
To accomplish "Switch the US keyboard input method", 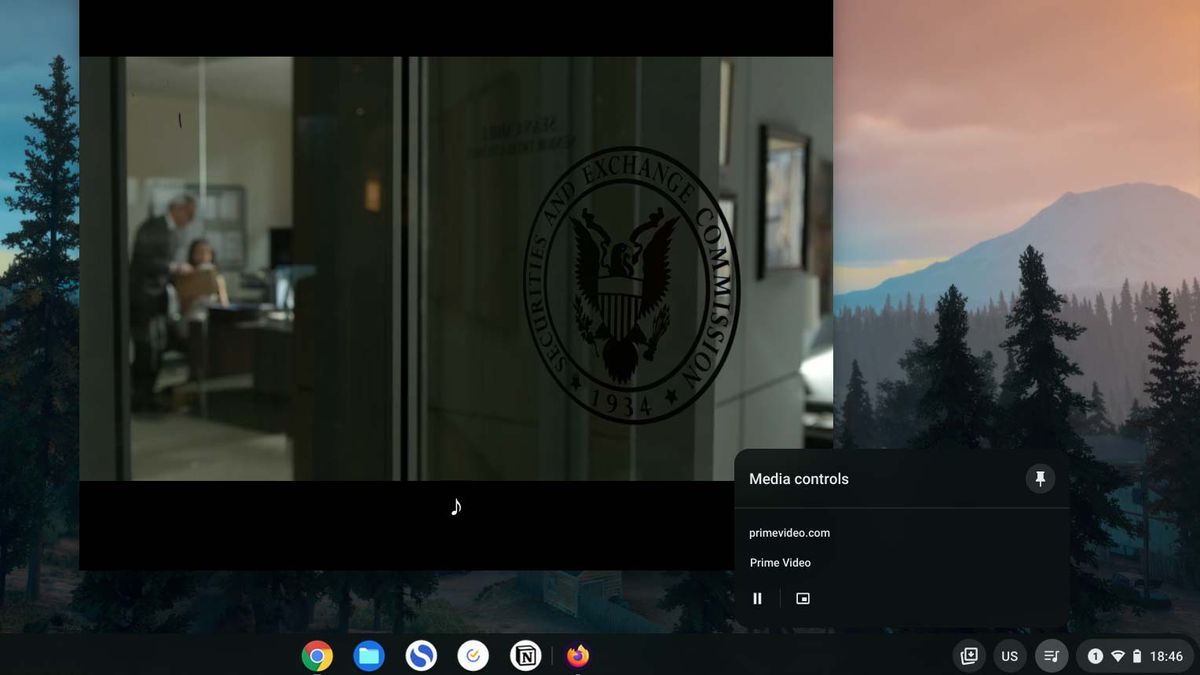I will (1008, 655).
